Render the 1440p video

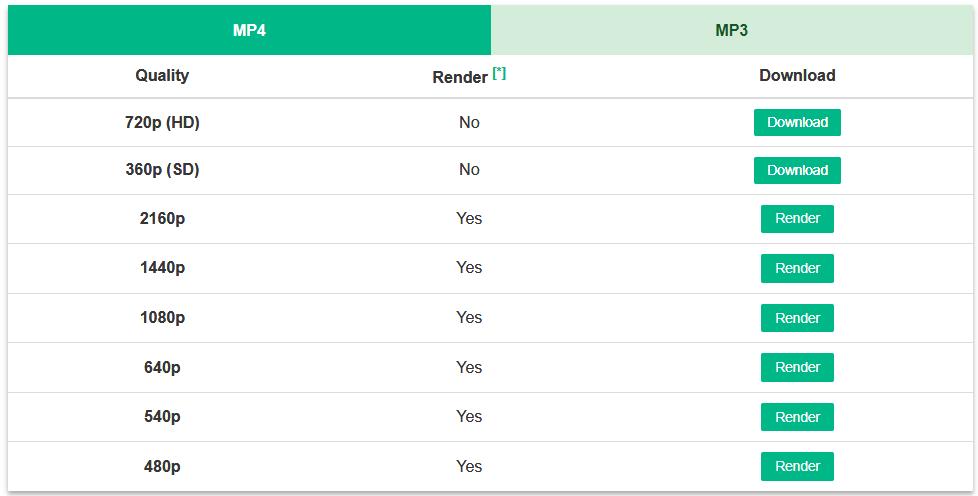click(x=797, y=268)
